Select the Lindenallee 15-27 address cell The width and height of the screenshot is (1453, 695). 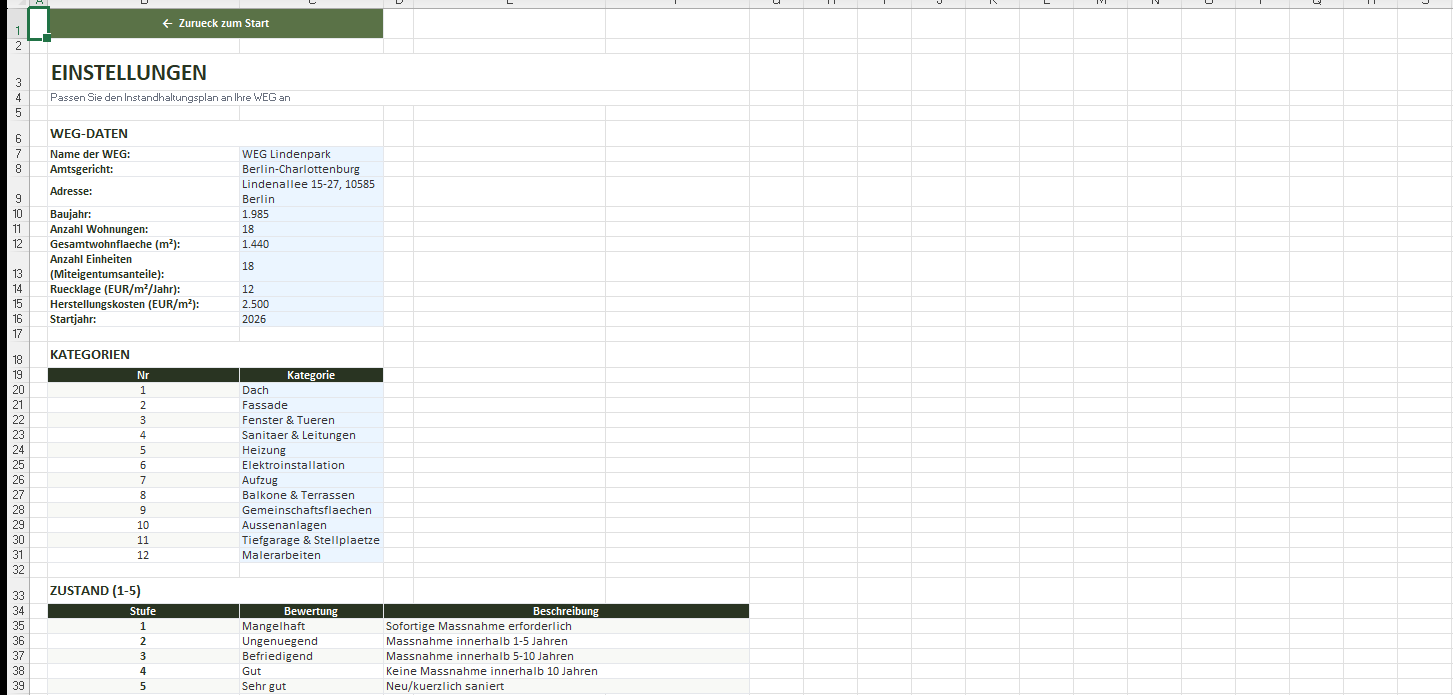(x=310, y=191)
